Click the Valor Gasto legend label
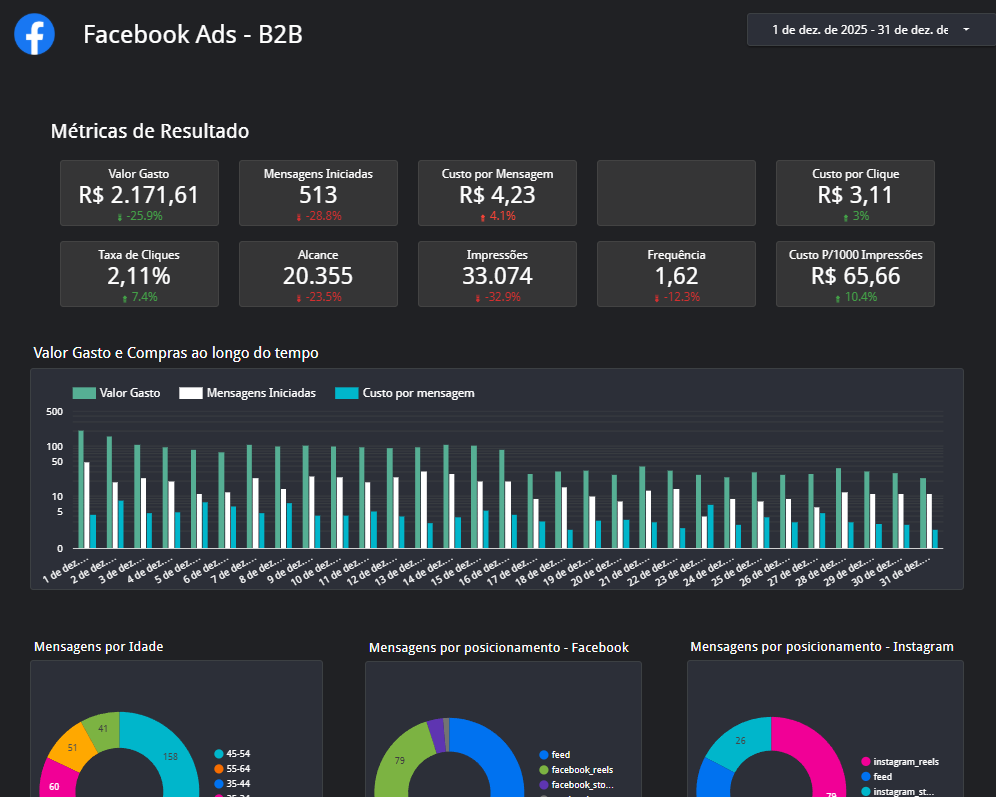The height and width of the screenshot is (797, 996). [x=130, y=393]
